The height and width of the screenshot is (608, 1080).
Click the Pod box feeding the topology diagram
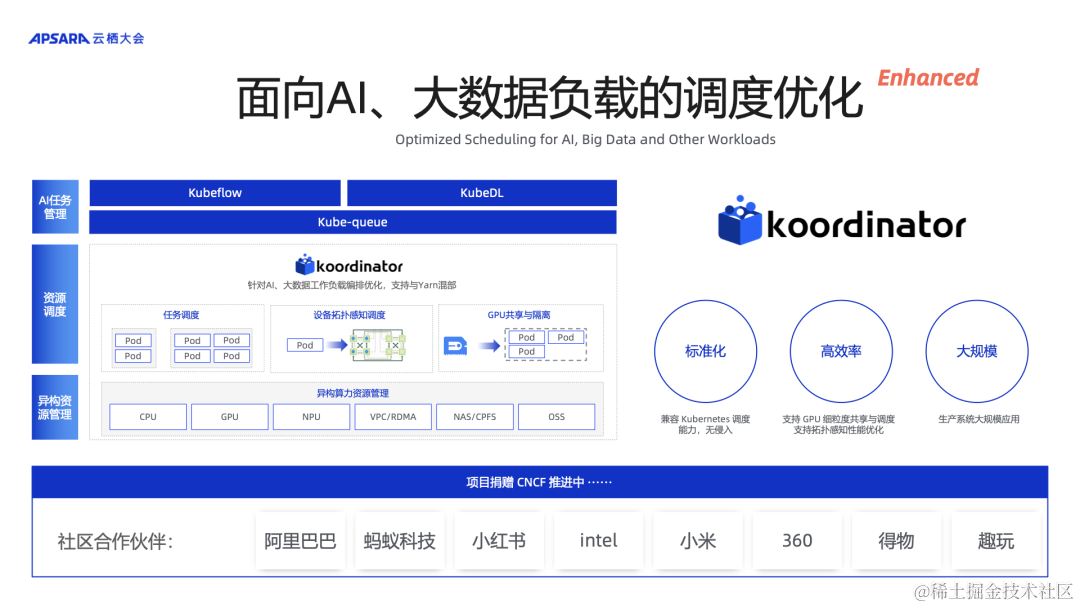tap(305, 345)
